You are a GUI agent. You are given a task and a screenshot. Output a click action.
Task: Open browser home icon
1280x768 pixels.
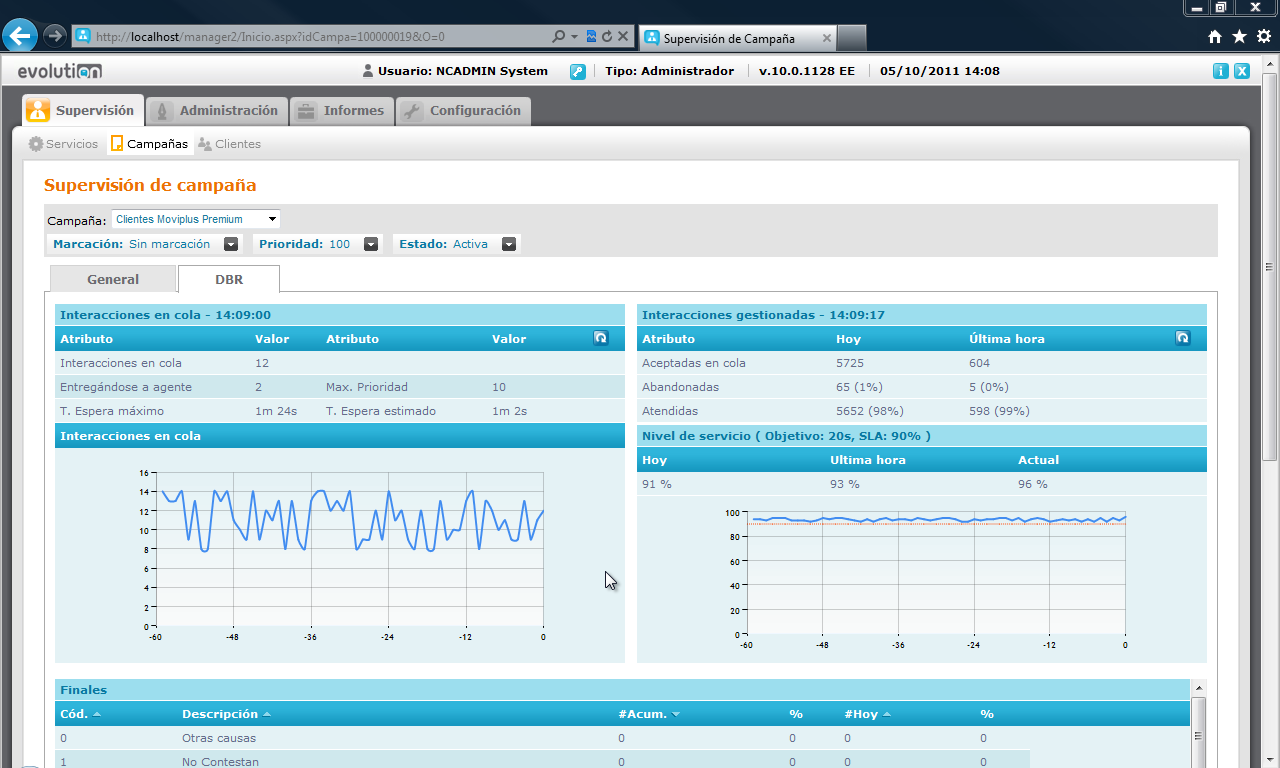click(x=1215, y=37)
